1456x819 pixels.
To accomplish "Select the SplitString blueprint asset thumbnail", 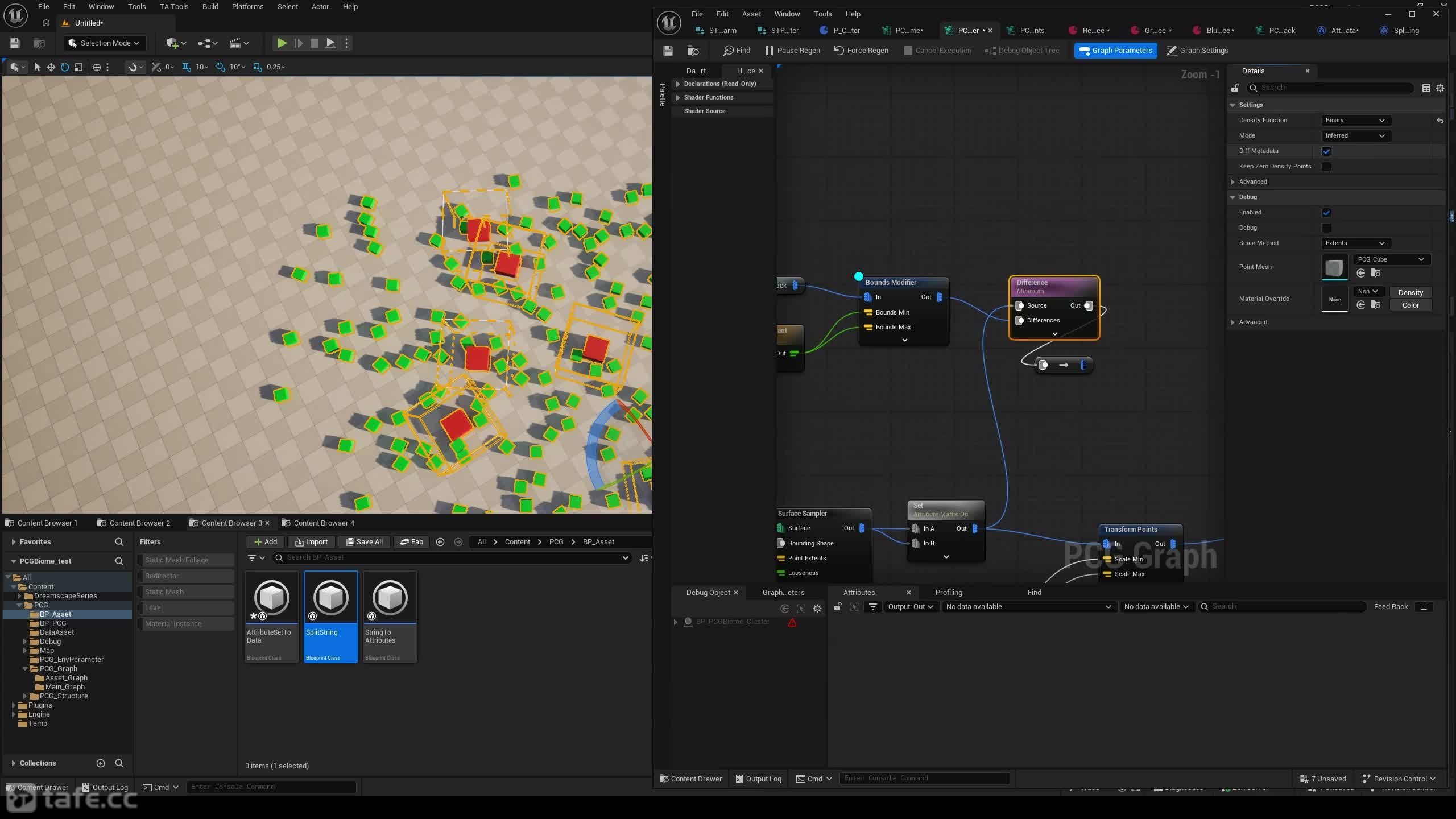I will [x=331, y=598].
